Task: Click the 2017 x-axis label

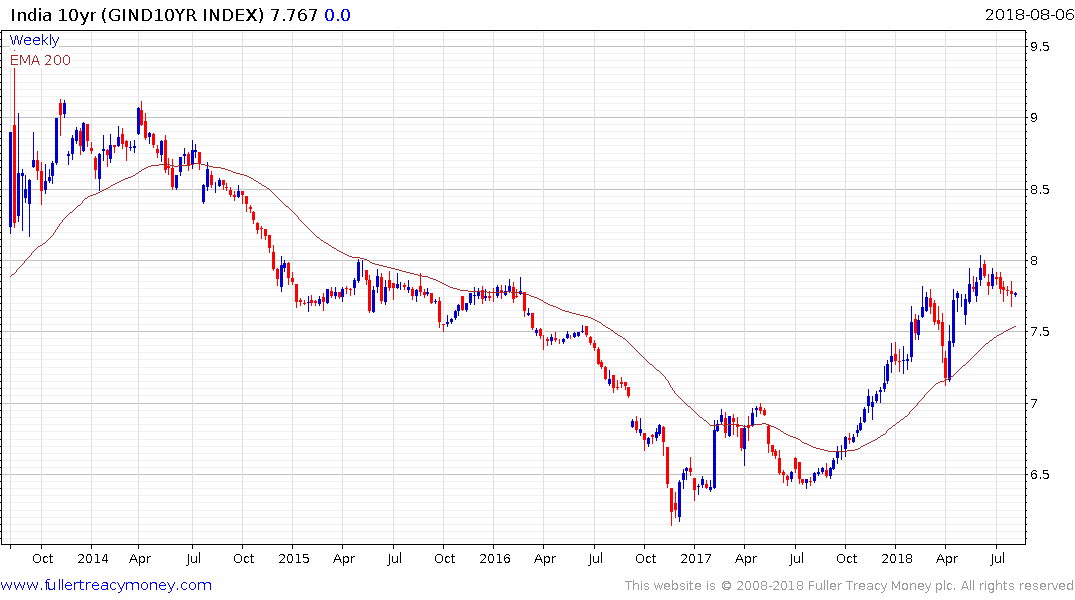Action: pyautogui.click(x=696, y=559)
